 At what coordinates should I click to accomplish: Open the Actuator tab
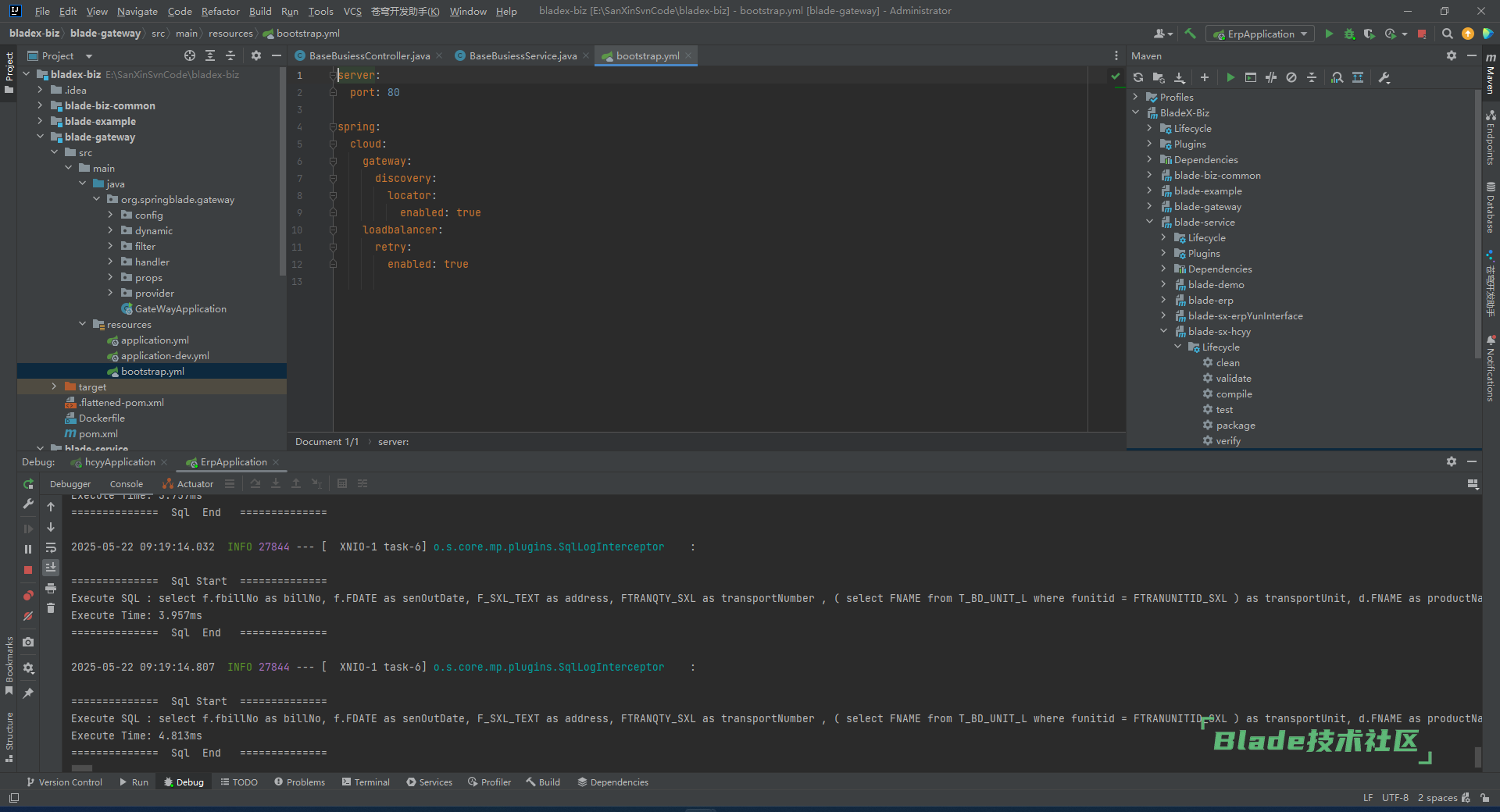pos(188,484)
